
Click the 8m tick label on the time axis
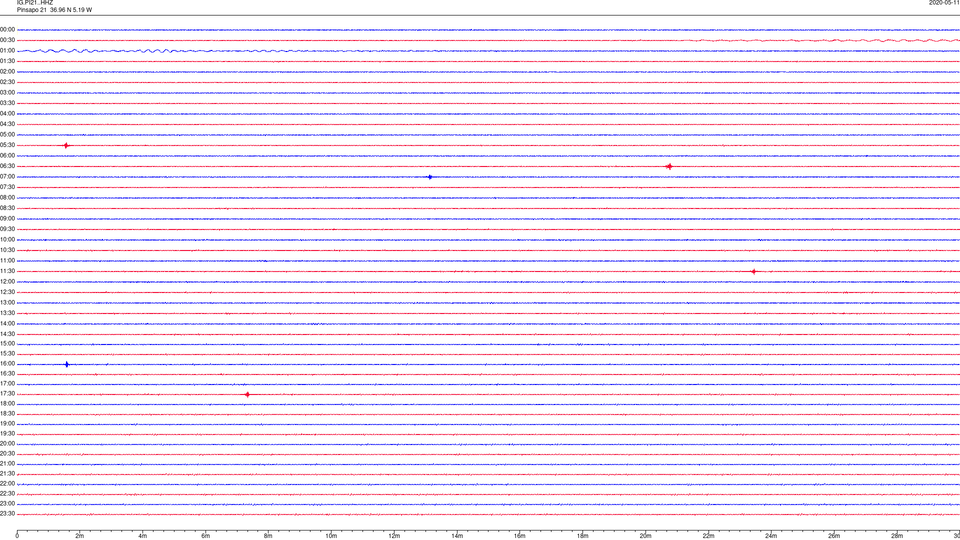(x=268, y=536)
